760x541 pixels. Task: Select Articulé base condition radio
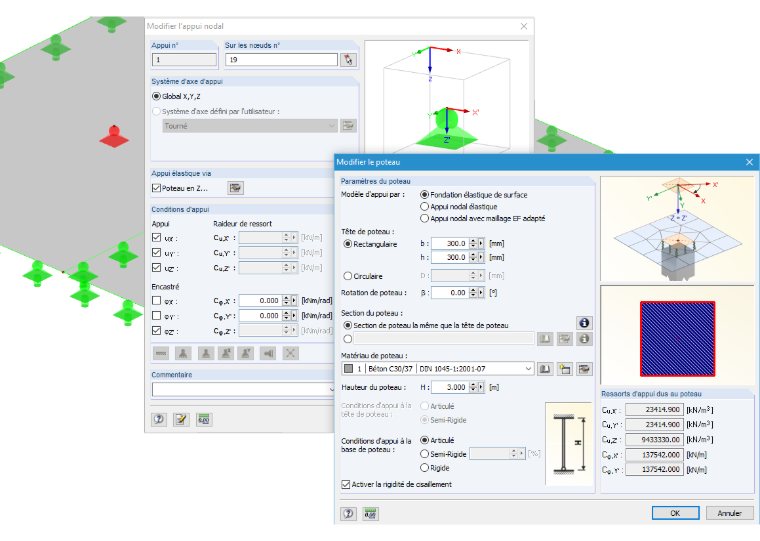(425, 440)
